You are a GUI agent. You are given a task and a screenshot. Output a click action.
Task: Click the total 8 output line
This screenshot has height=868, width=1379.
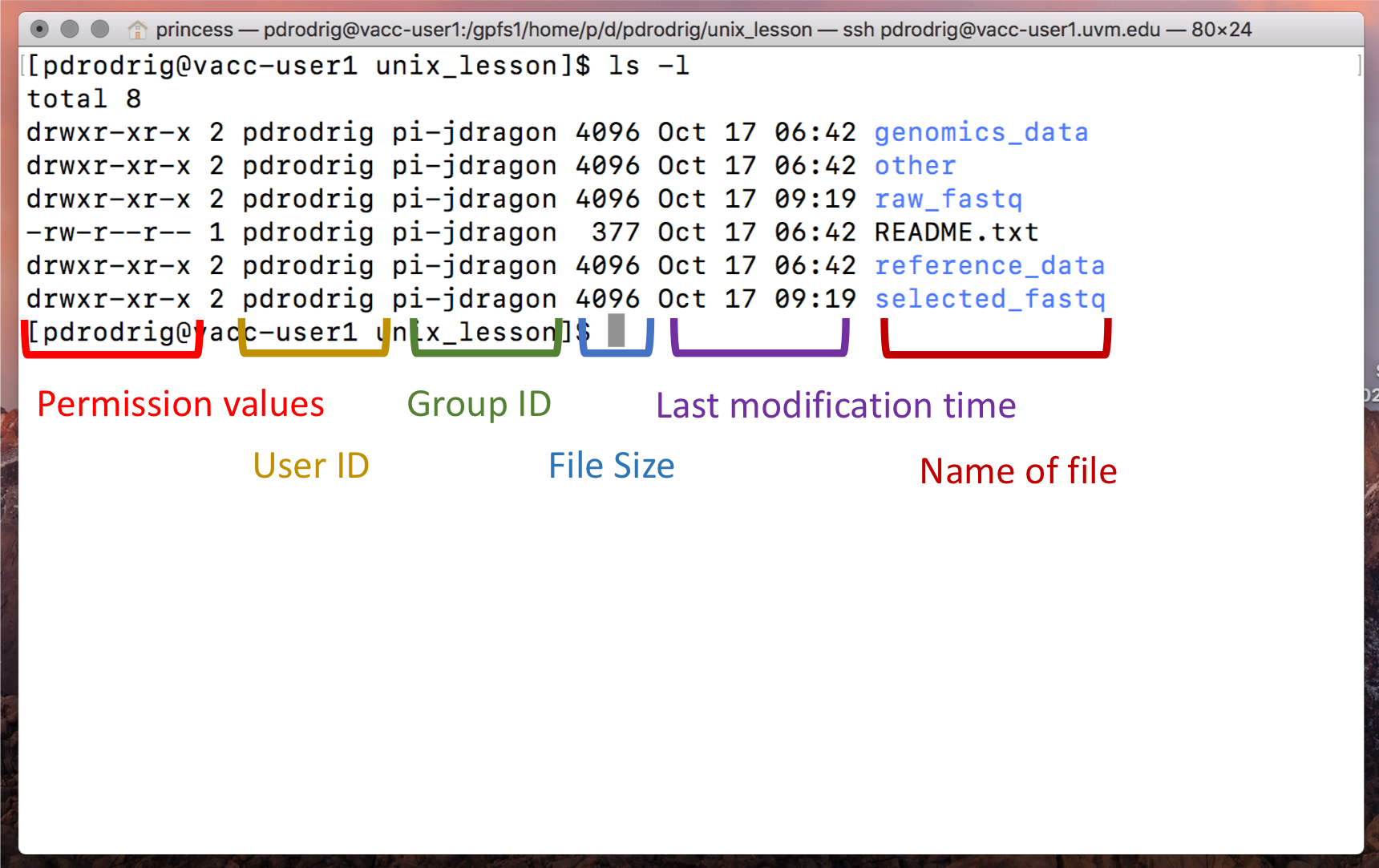84,99
